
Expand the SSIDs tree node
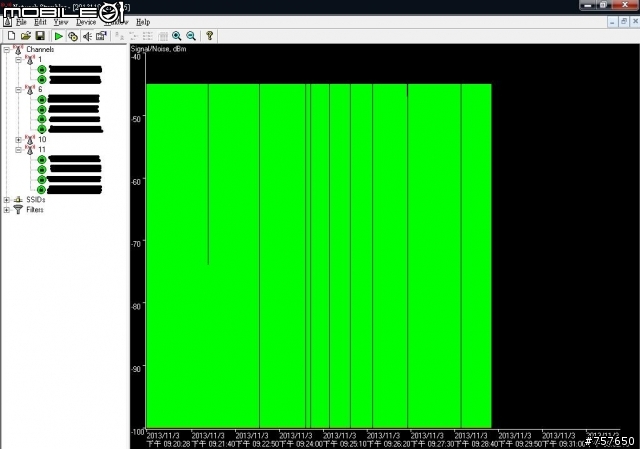7,200
